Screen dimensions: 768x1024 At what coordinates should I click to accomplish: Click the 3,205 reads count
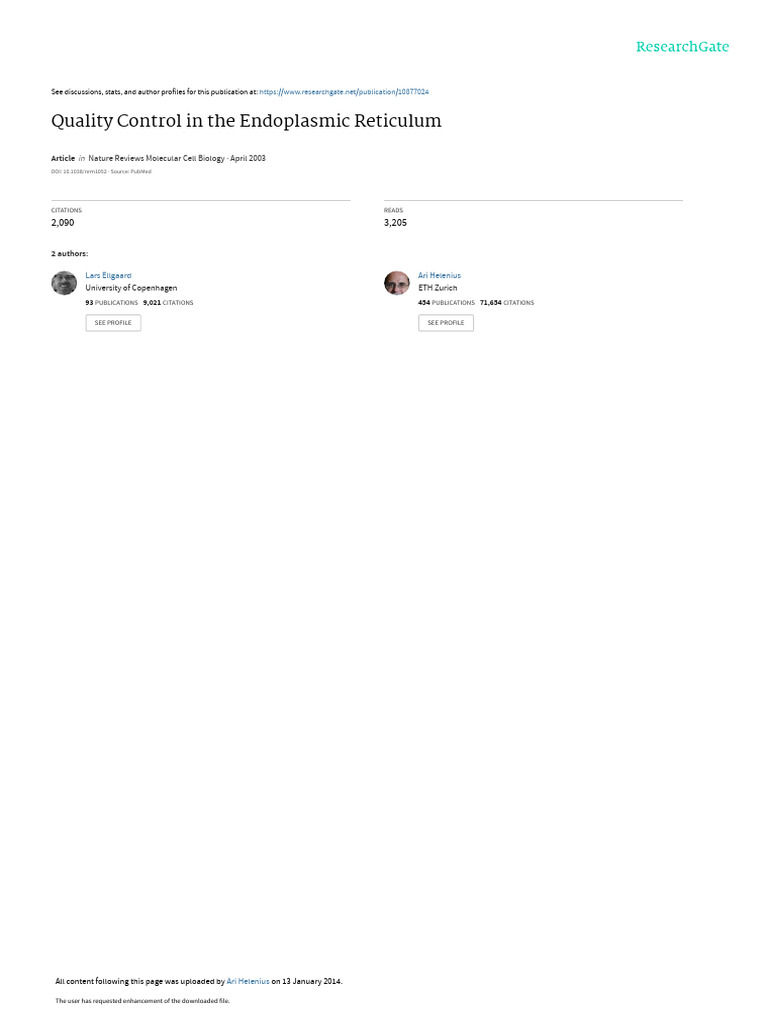[x=395, y=223]
